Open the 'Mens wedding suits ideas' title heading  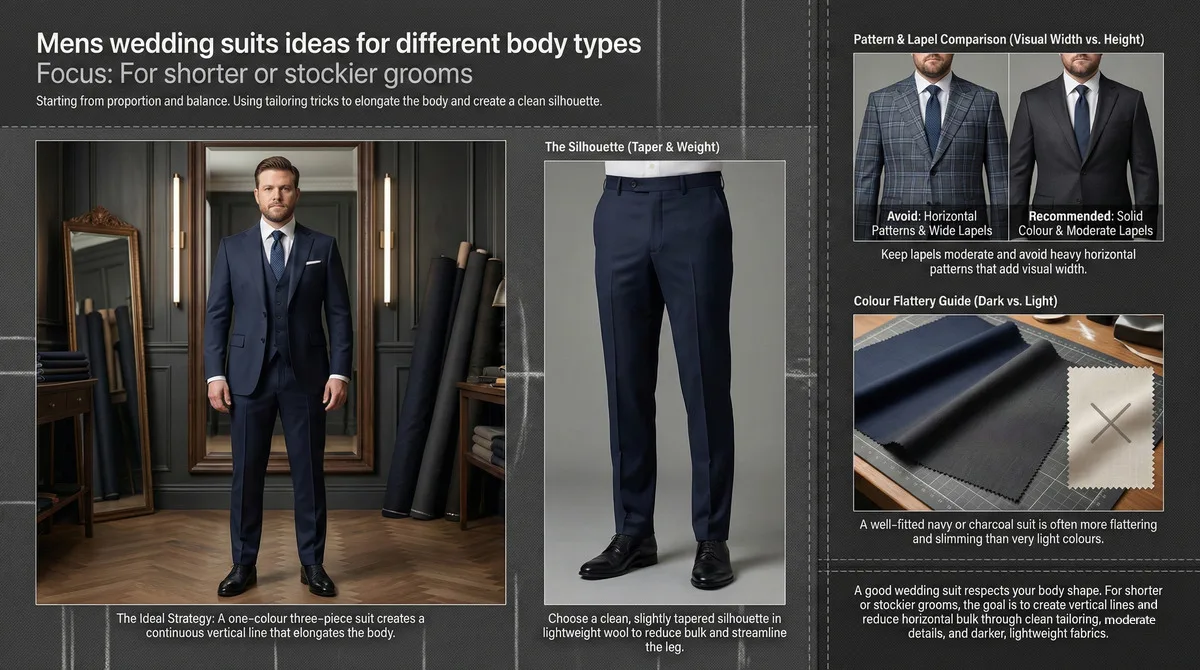coord(338,43)
